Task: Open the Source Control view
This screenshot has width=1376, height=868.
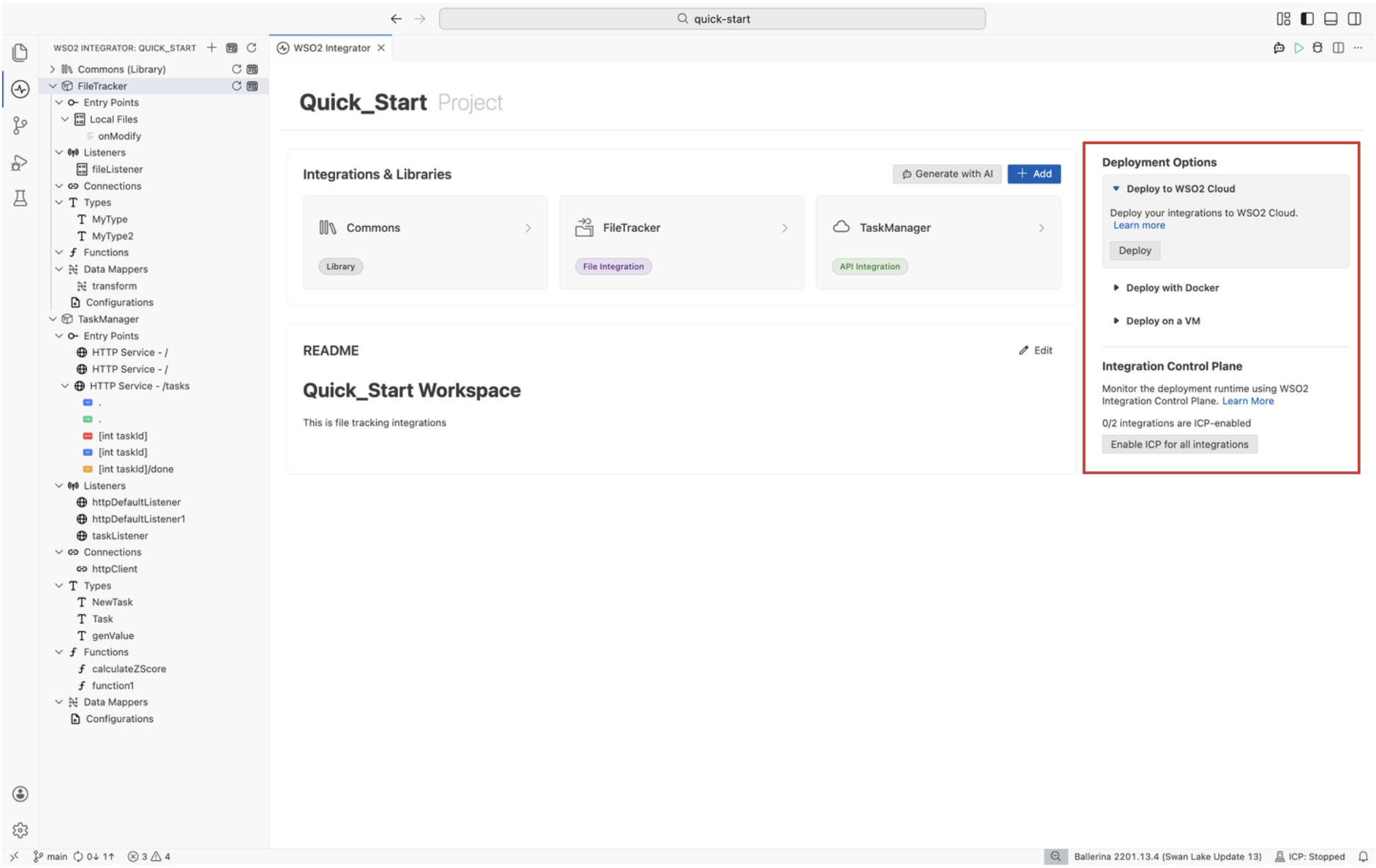Action: click(20, 126)
